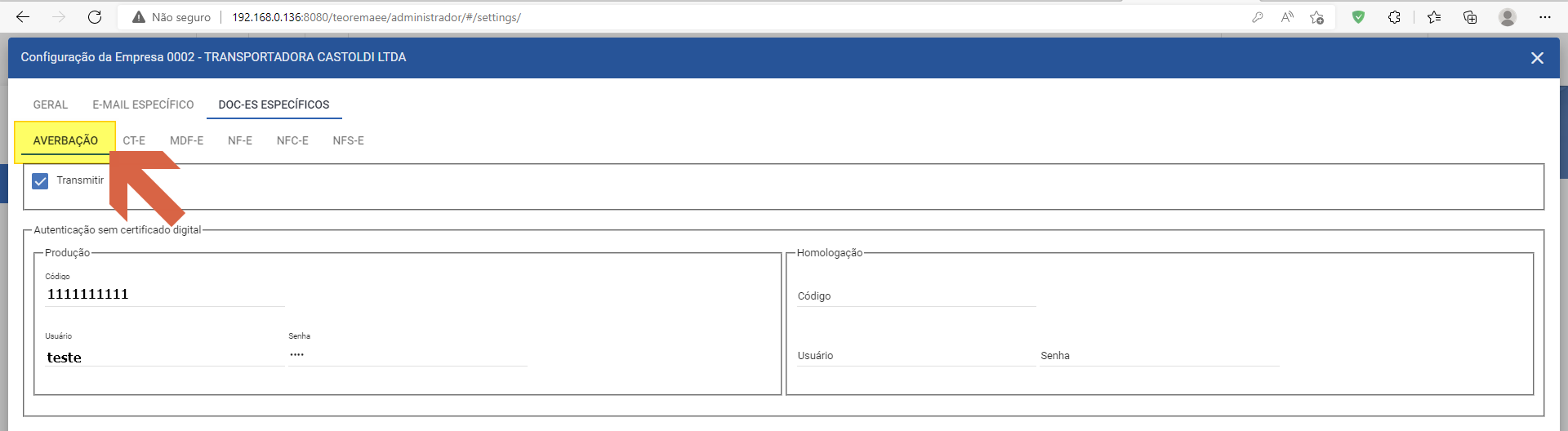Activate the Read aloud icon
1568x431 pixels.
click(1287, 17)
